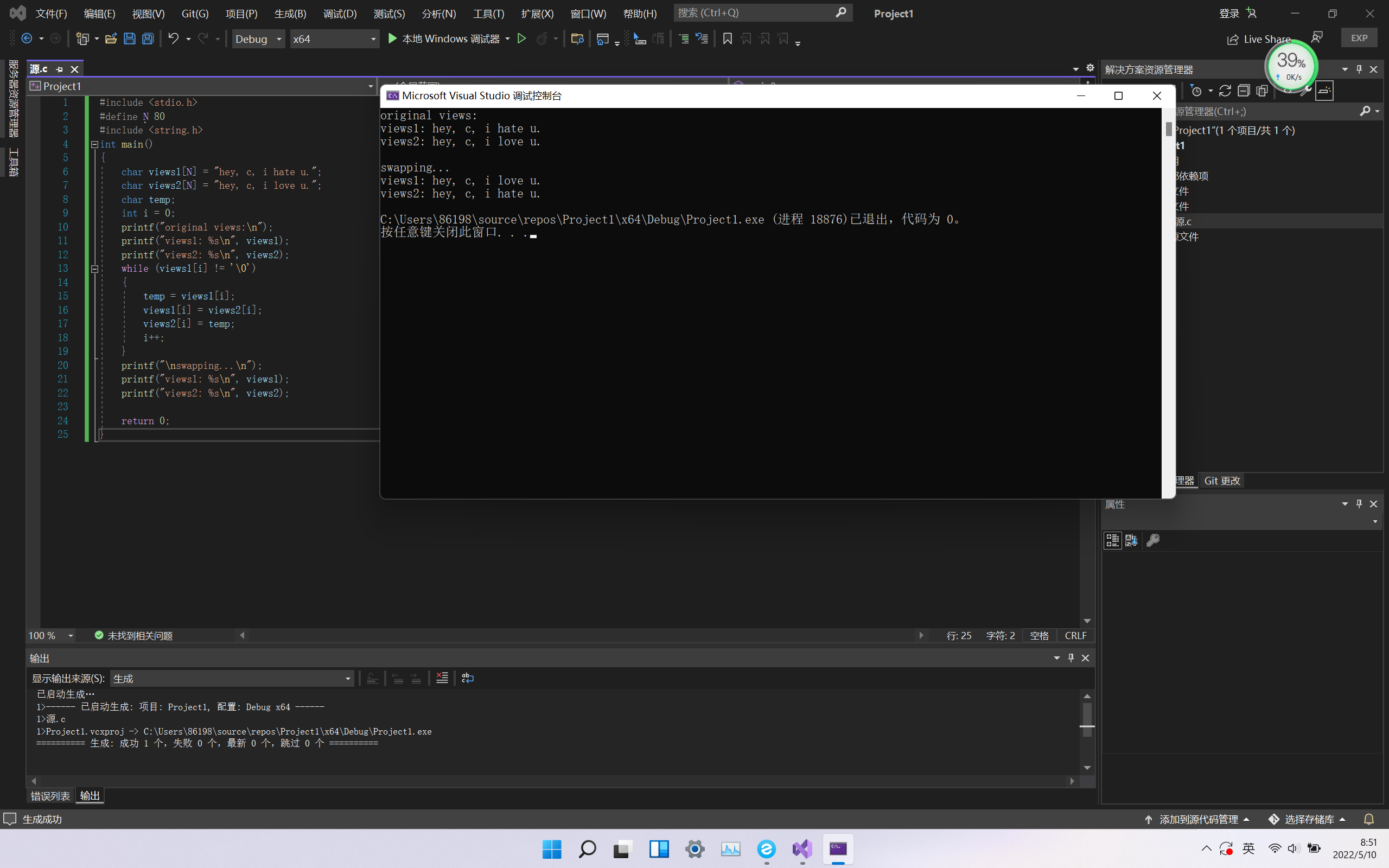
Task: Click the categorized view icon in Properties panel
Action: (1112, 540)
